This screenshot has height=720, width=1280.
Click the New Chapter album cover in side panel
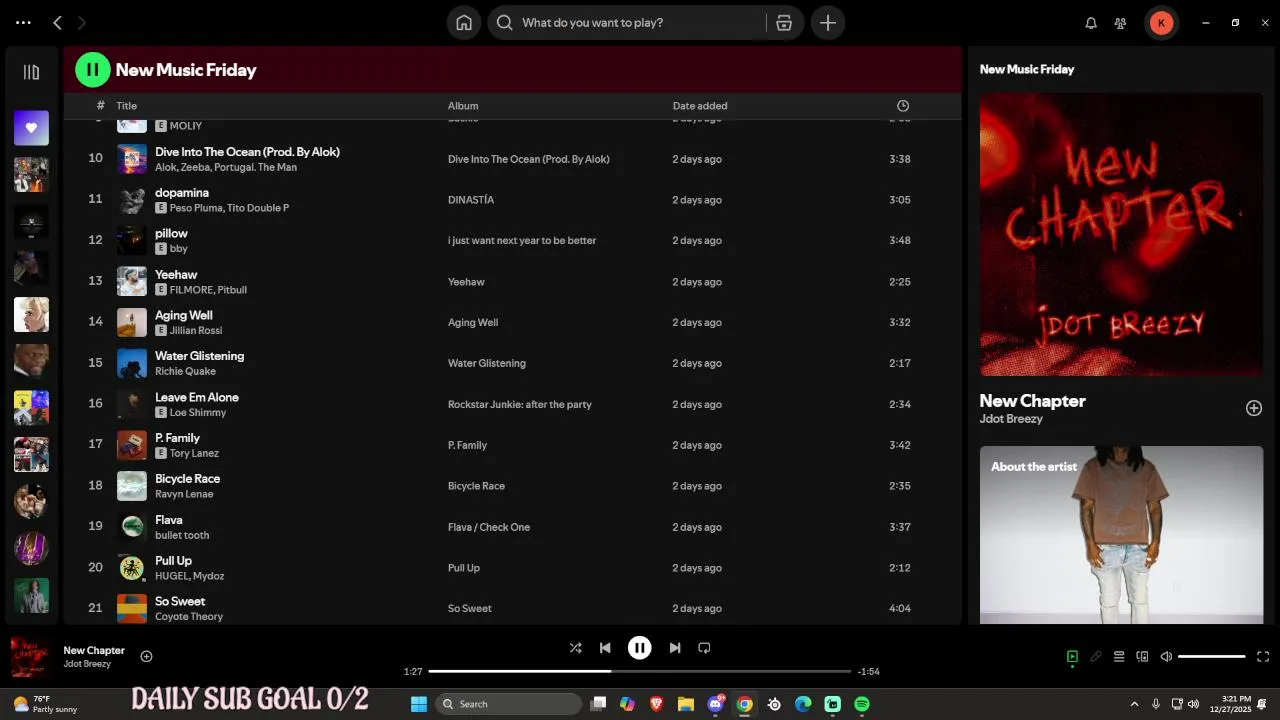point(1121,235)
